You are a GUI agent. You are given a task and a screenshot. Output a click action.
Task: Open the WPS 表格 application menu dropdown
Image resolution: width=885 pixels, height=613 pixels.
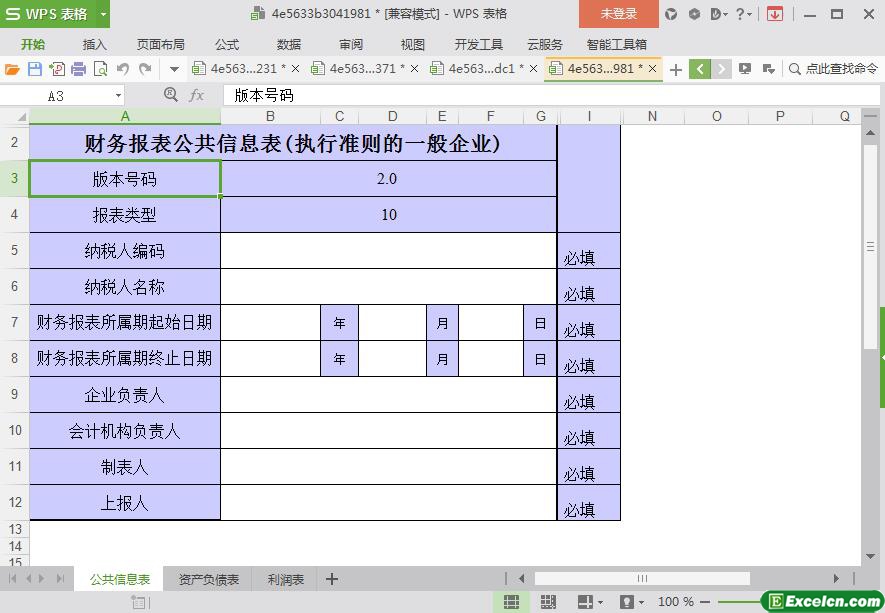pos(104,14)
